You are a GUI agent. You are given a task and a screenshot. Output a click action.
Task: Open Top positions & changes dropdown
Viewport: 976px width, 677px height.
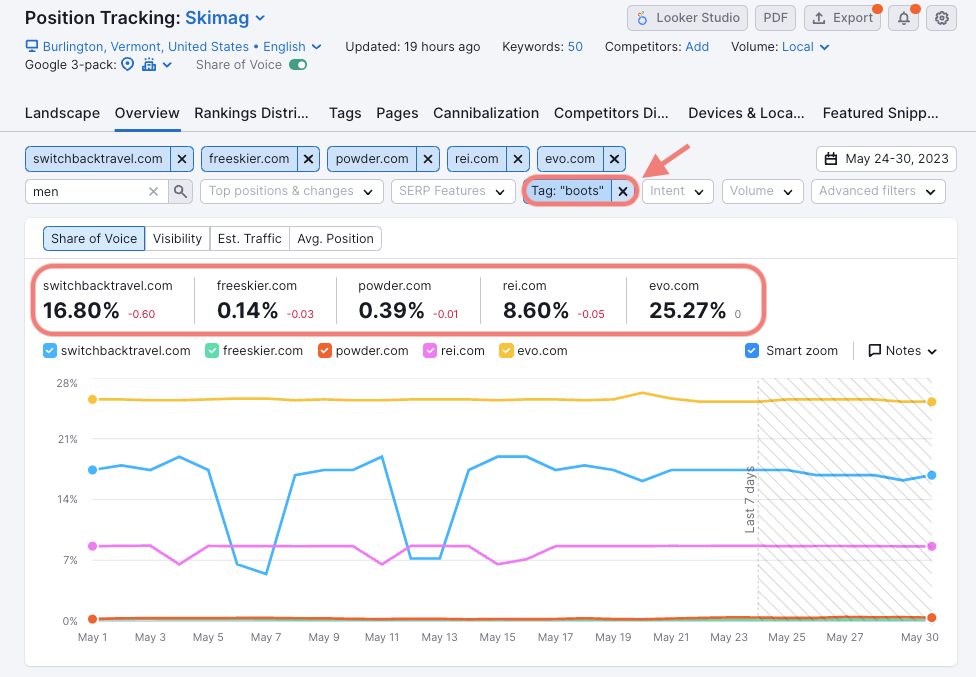point(292,192)
